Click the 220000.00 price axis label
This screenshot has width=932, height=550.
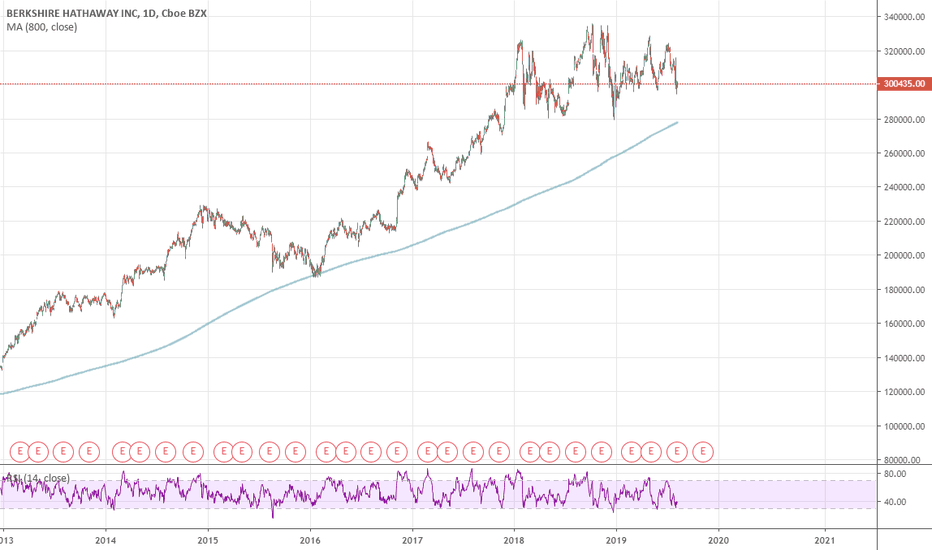[x=904, y=222]
